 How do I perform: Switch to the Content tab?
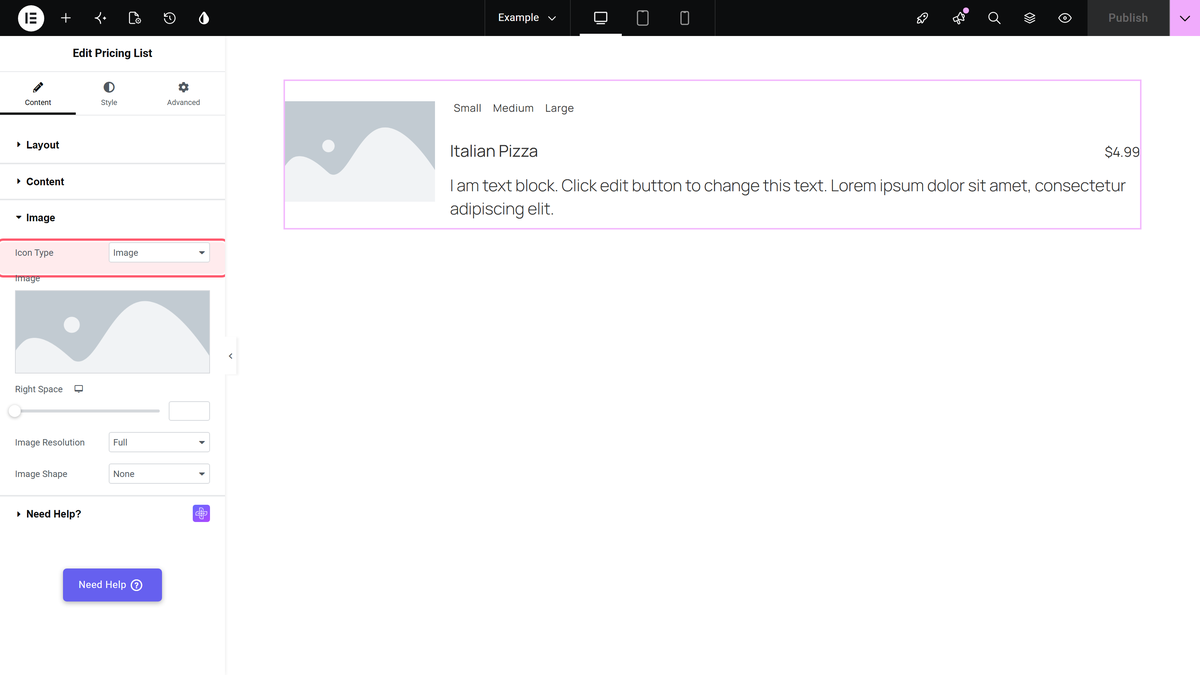tap(38, 94)
